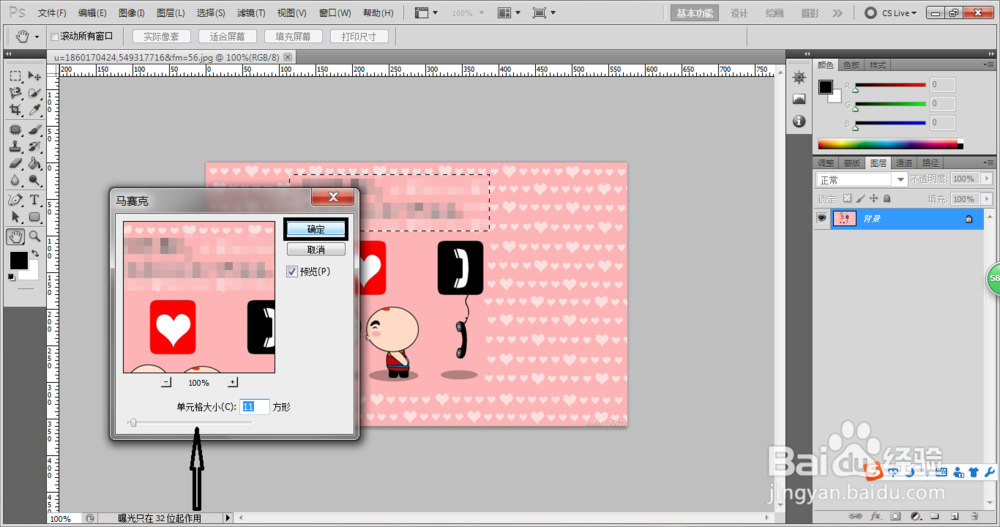Open the Color panel options menu
1000x527 pixels.
tap(987, 65)
